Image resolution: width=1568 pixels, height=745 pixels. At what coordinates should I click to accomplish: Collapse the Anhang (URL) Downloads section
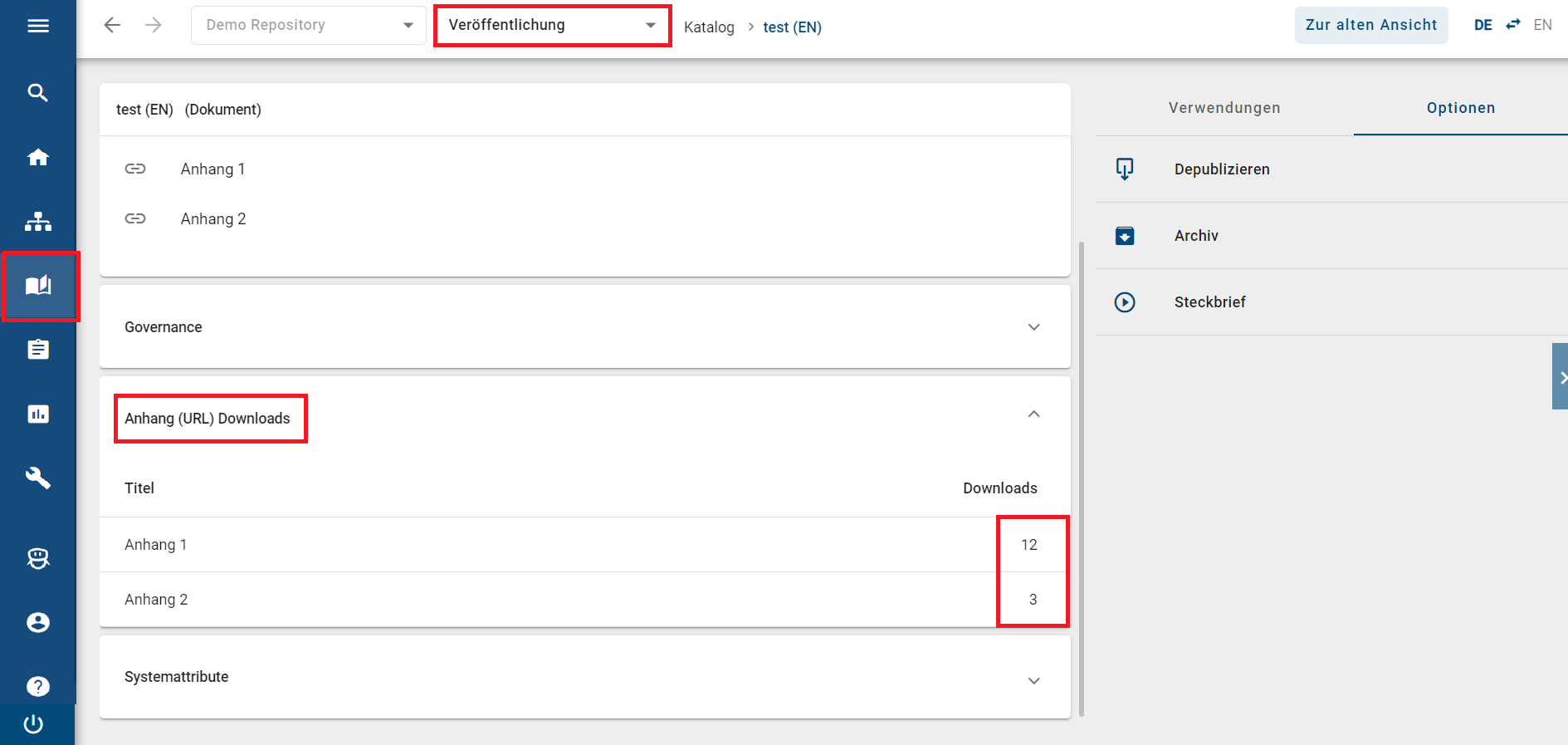pyautogui.click(x=1033, y=414)
